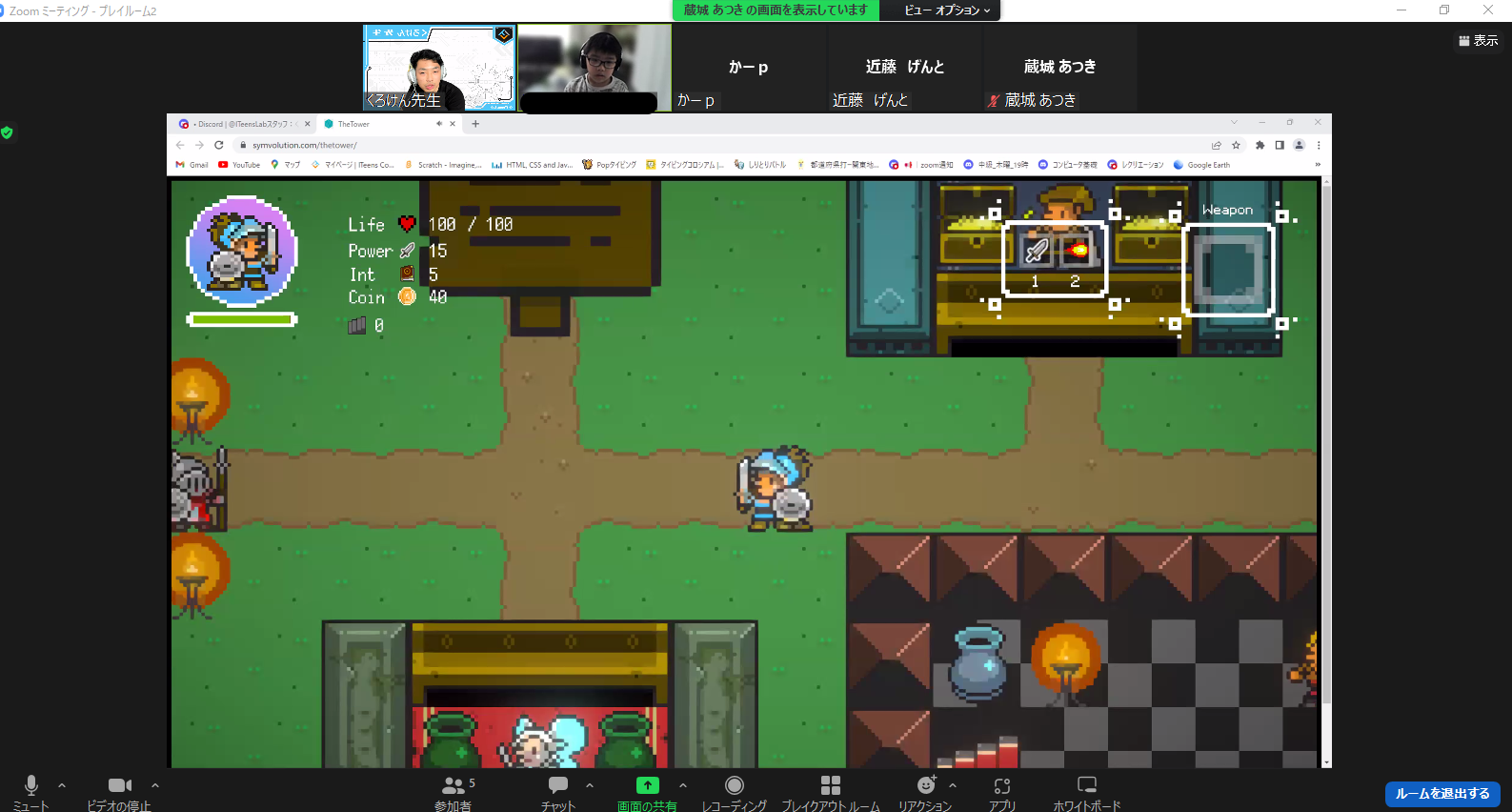Click the green encryption shield icon
The width and height of the screenshot is (1512, 812).
tap(7, 132)
